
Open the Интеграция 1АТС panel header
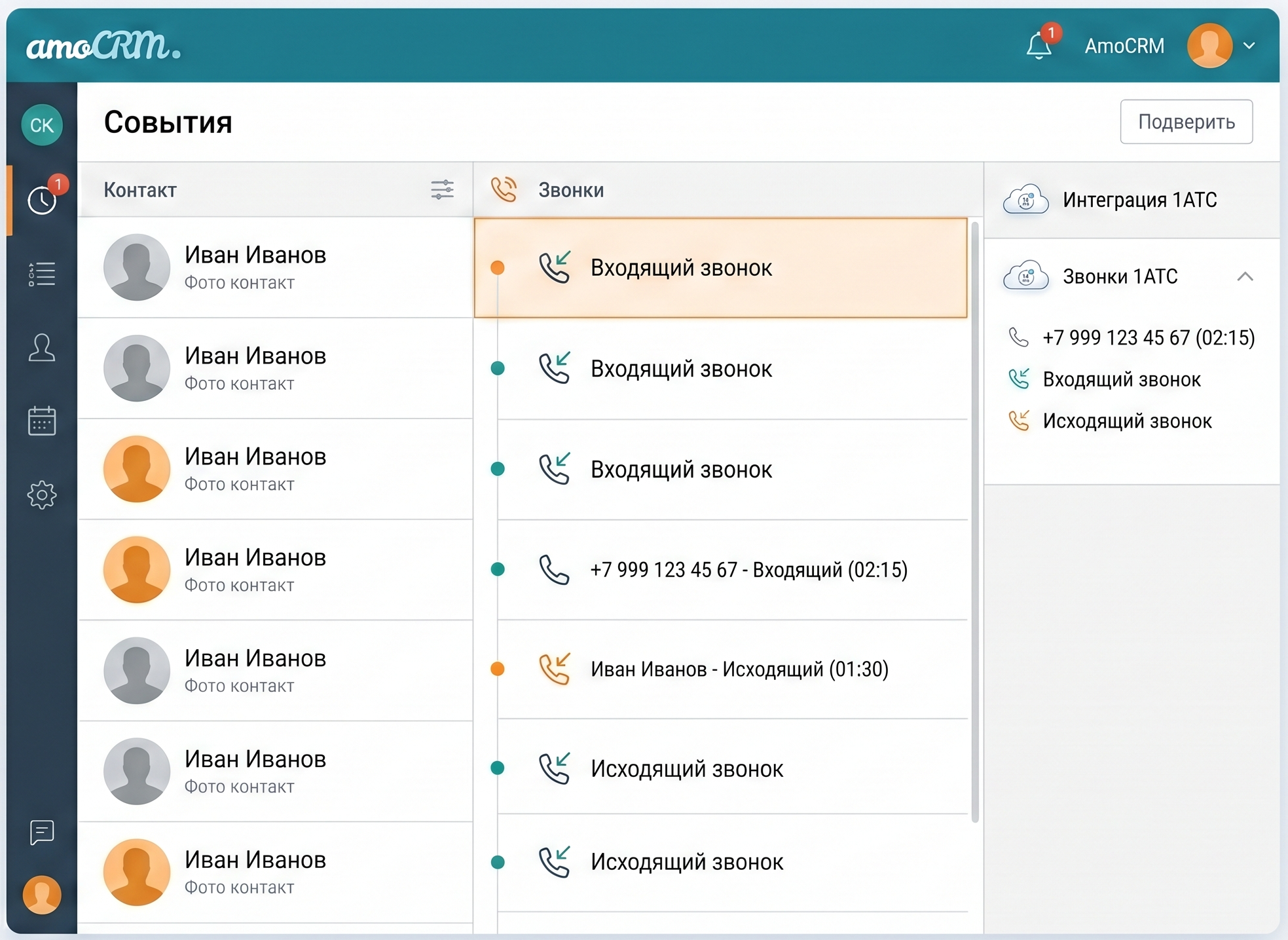[x=1139, y=200]
